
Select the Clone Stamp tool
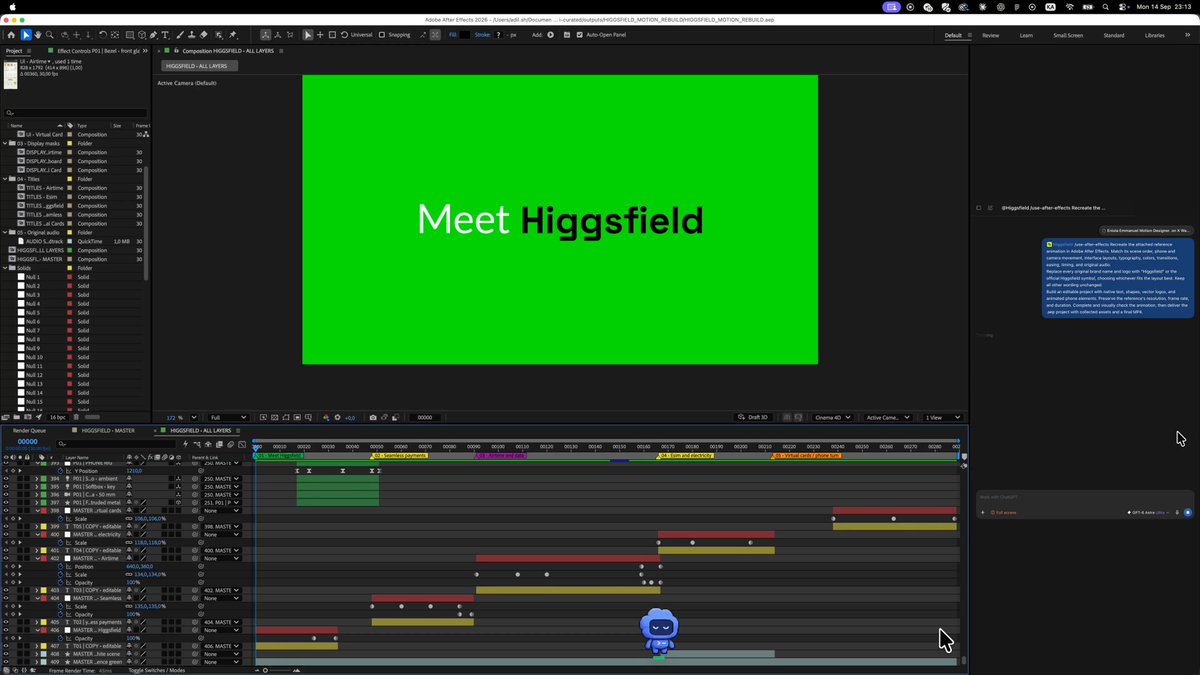click(x=191, y=35)
